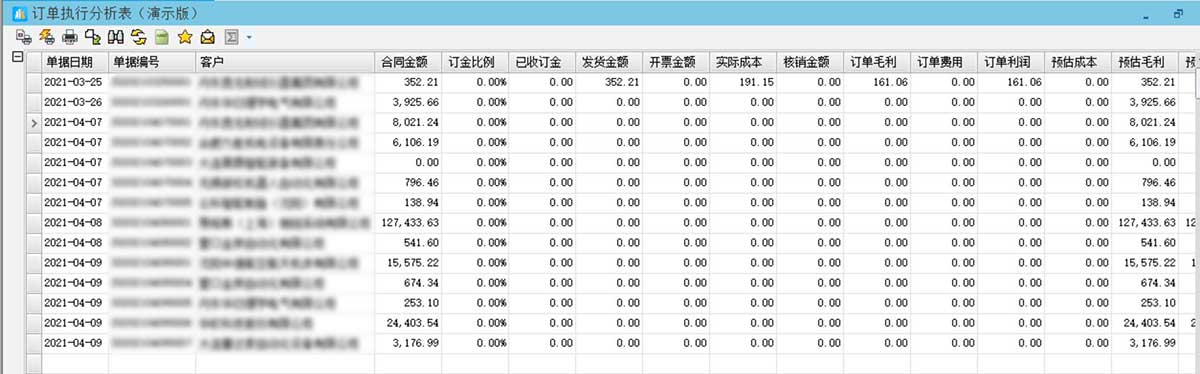Send report via the envelope icon
The width and height of the screenshot is (1200, 374).
208,37
